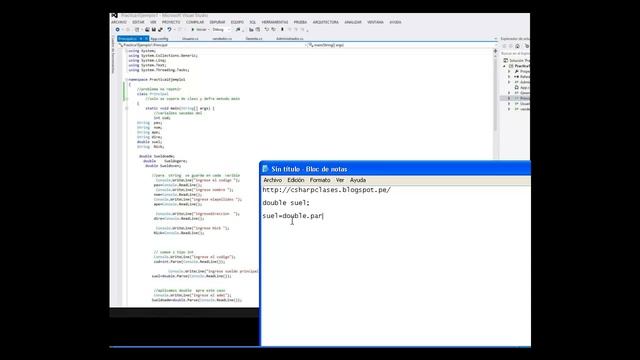Click the Visual Studio logo icon in title bar
The image size is (640, 360).
tap(114, 16)
